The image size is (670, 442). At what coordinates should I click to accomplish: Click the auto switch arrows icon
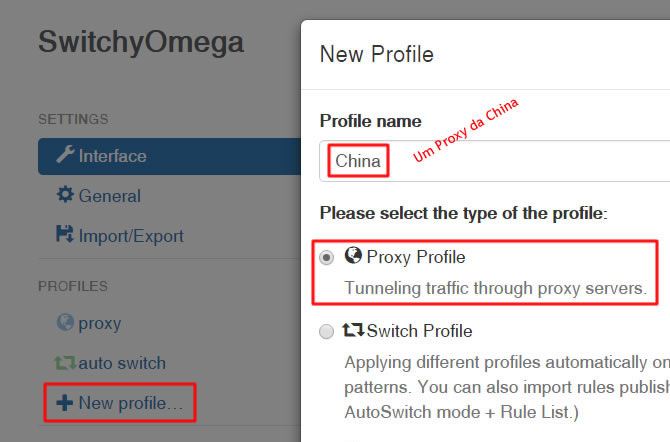coord(65,362)
